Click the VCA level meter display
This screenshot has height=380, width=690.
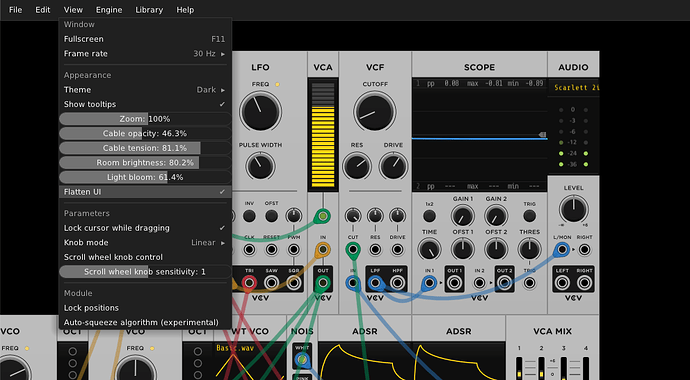[x=323, y=134]
